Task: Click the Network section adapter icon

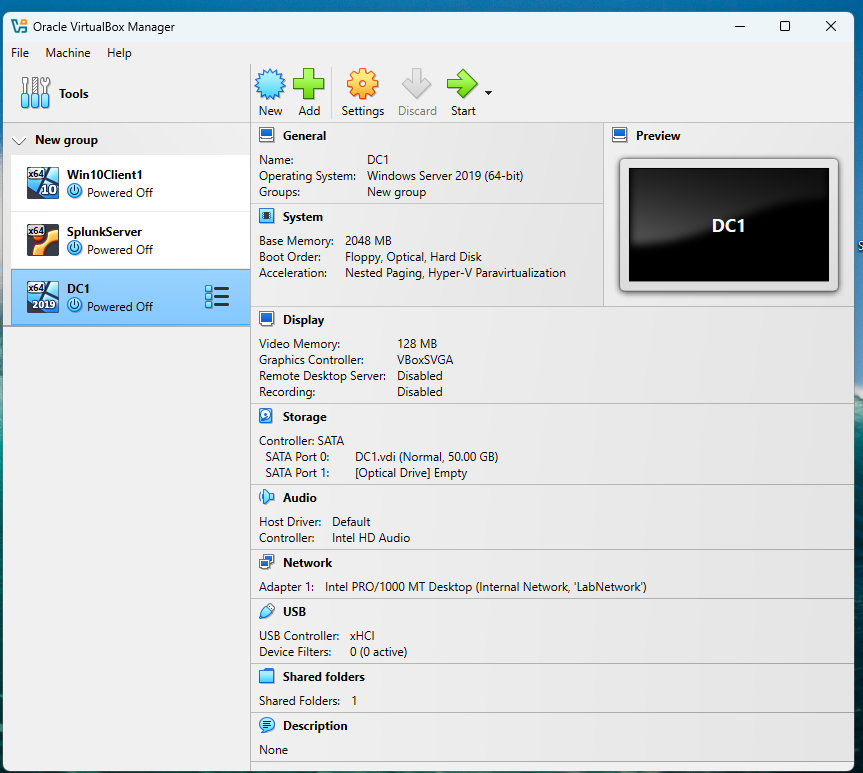Action: pyautogui.click(x=267, y=562)
